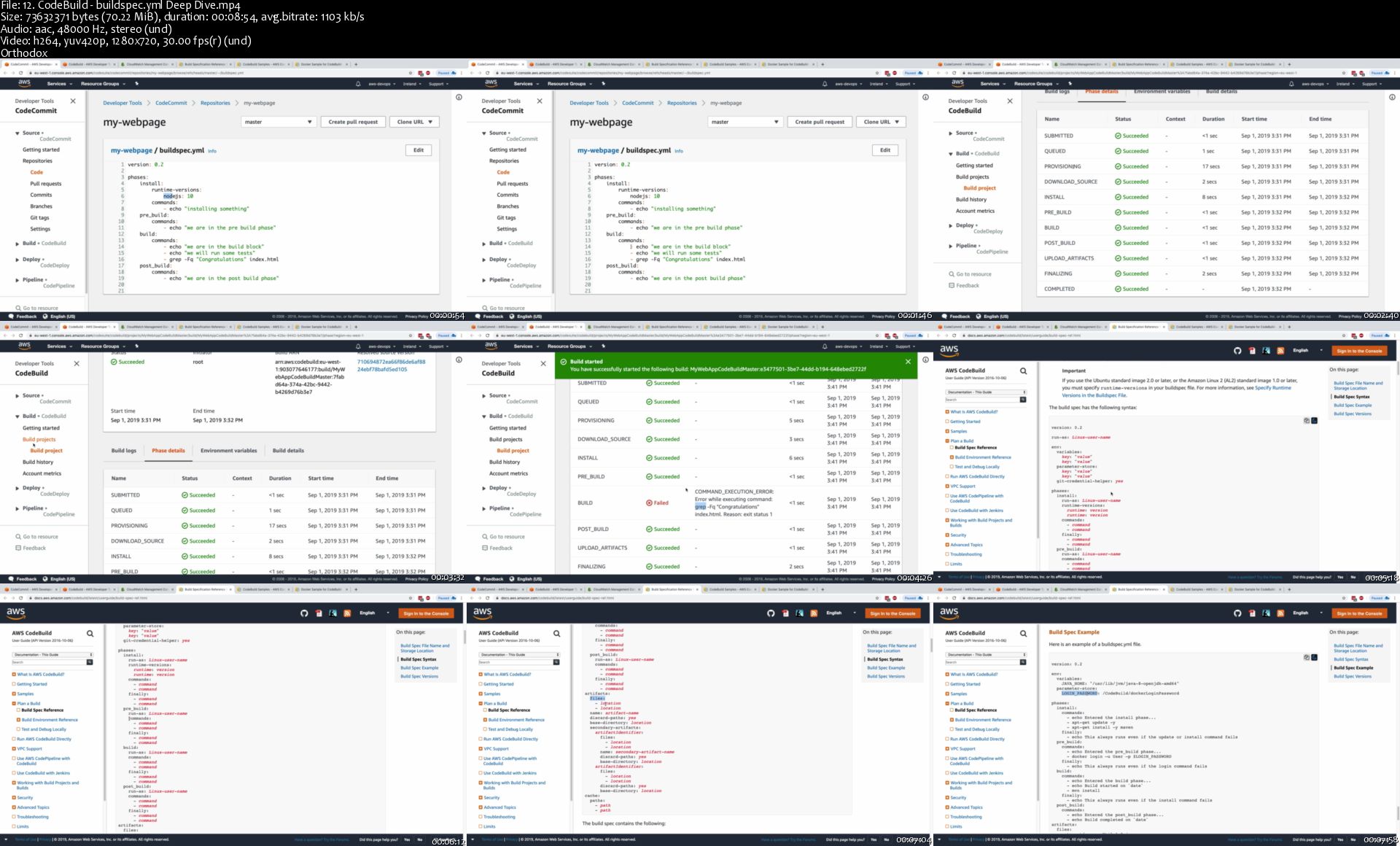
Task: Expand the Pipeline section in the 00:00:54 sidebar
Action: [17, 280]
